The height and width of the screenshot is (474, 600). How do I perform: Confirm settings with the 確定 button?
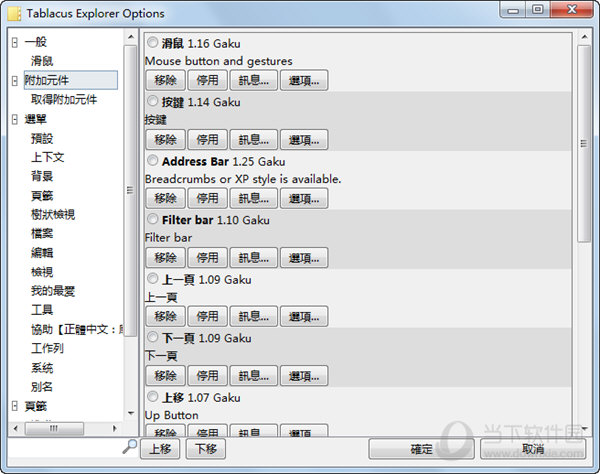point(421,449)
